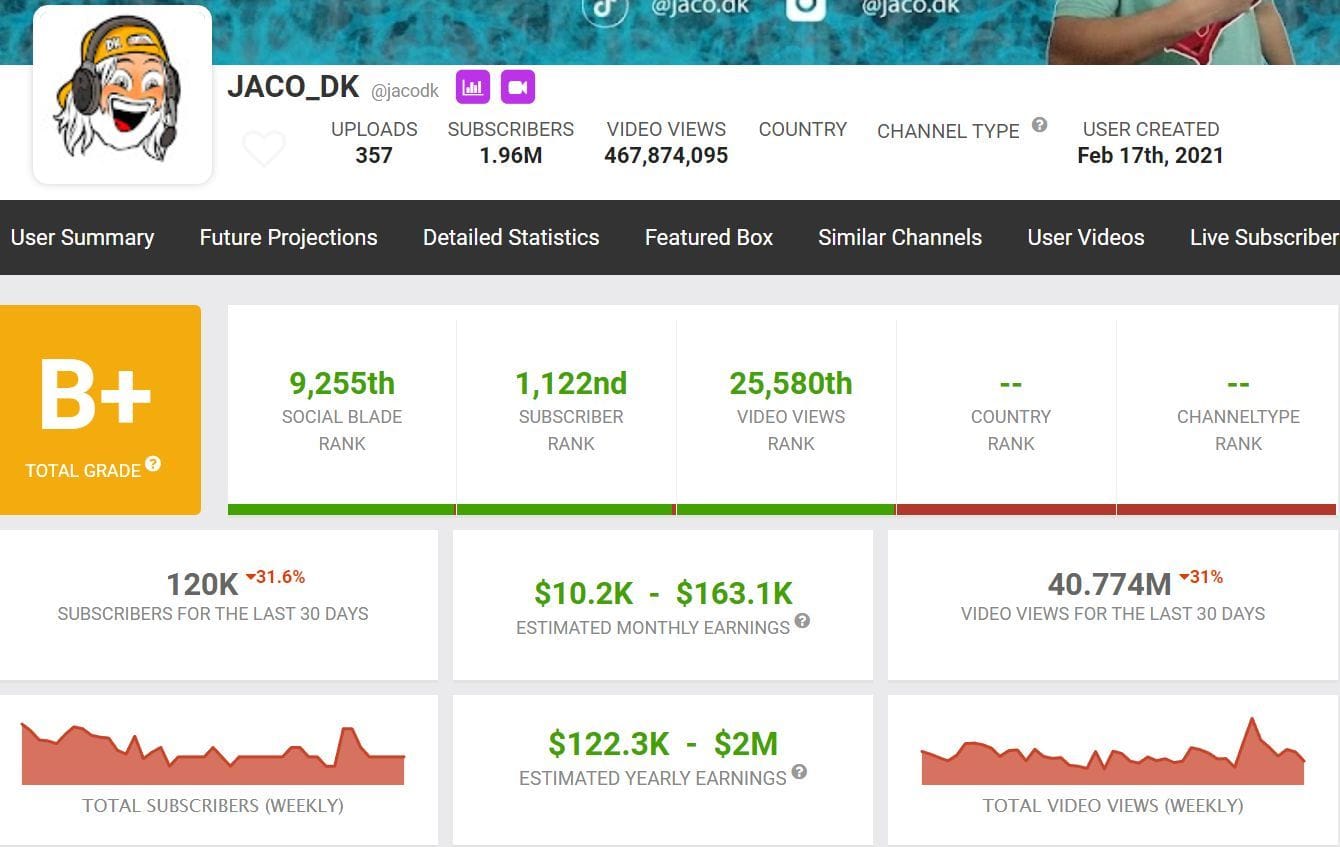1340x847 pixels.
Task: Favorite the channel using the heart icon
Action: click(264, 148)
